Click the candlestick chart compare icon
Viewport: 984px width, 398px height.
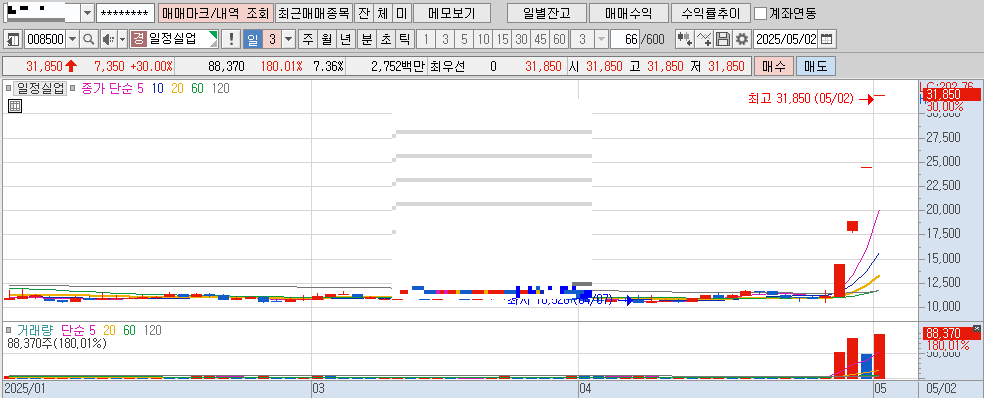[684, 40]
